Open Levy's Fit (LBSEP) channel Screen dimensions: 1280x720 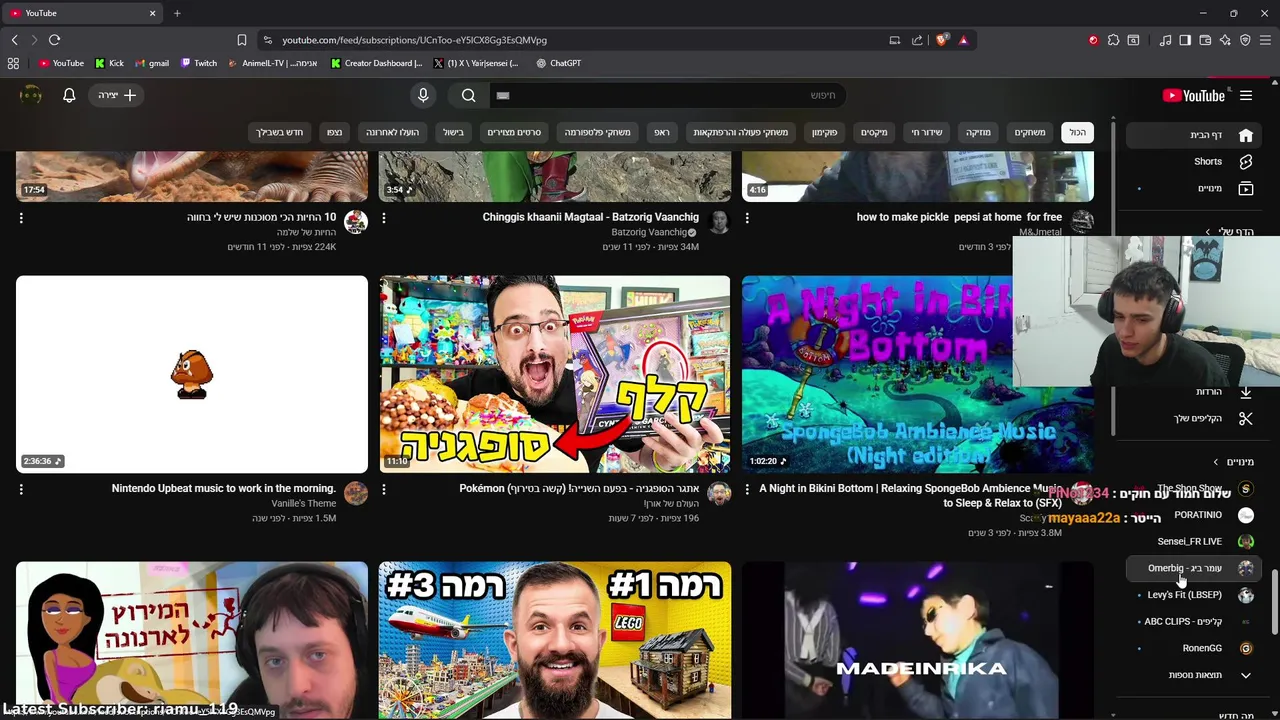[x=1195, y=595]
